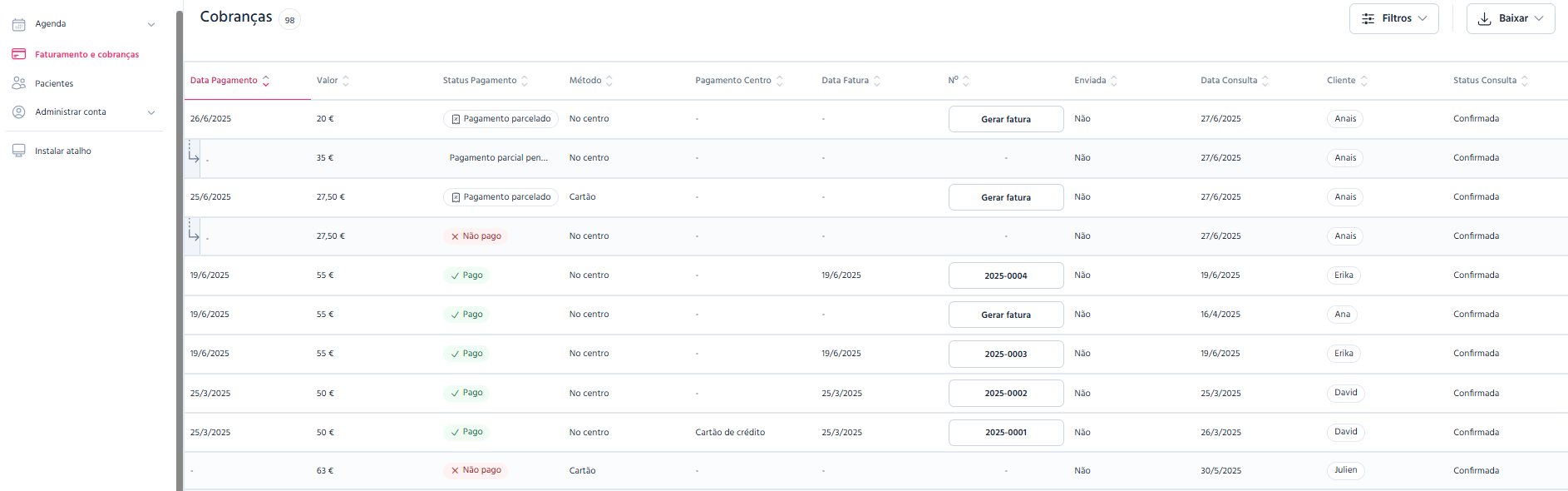Viewport: 1568px width, 491px height.
Task: Open the Pacientes people icon
Action: 18,83
